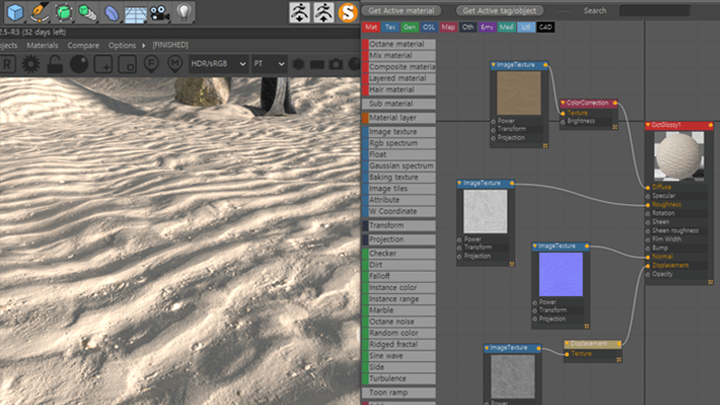Toggle the Map node filter
This screenshot has width=720, height=405.
pyautogui.click(x=448, y=27)
